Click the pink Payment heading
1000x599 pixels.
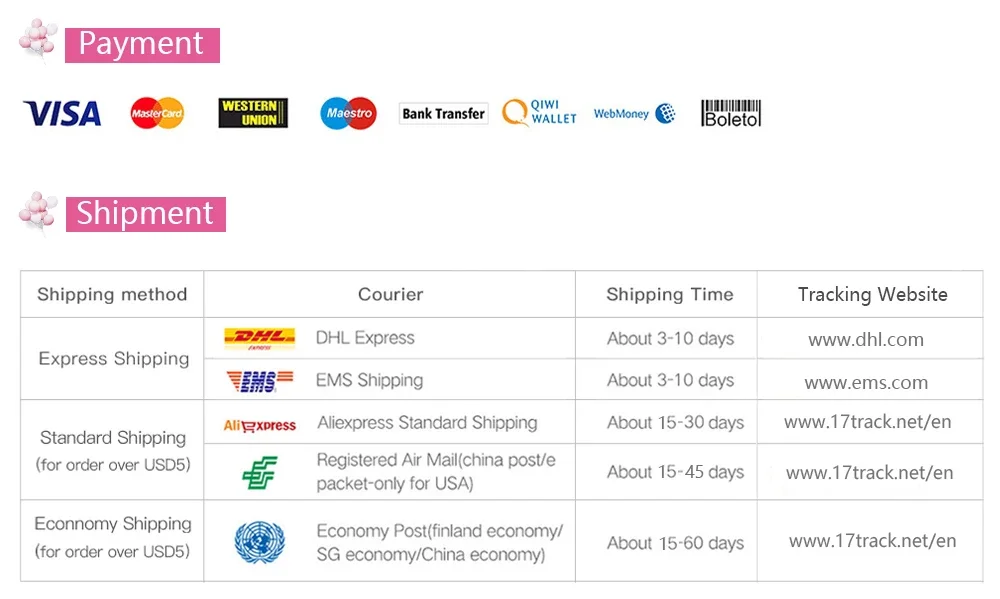tap(142, 45)
